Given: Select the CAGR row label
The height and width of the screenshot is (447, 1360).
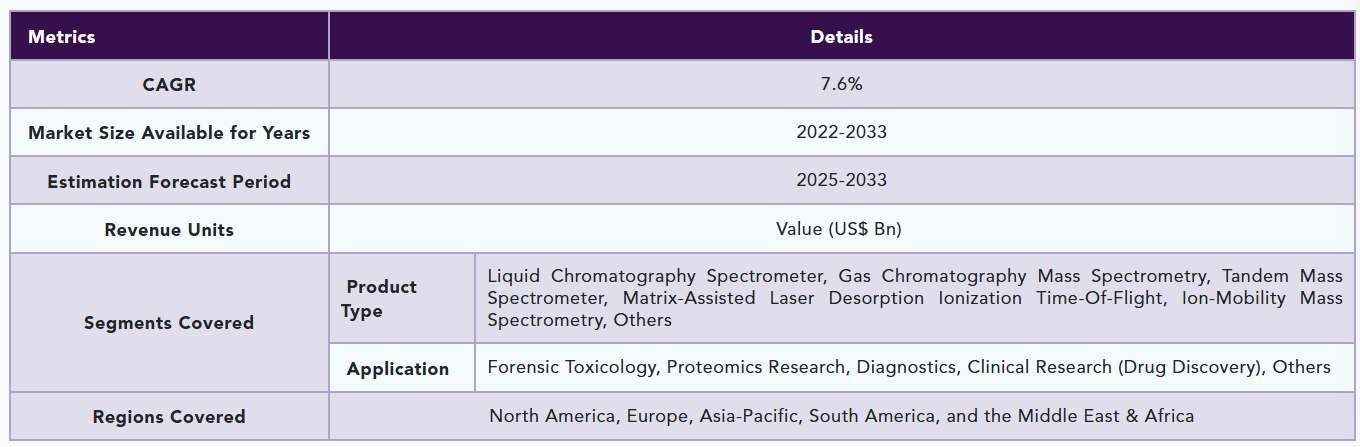Looking at the screenshot, I should 169,85.
